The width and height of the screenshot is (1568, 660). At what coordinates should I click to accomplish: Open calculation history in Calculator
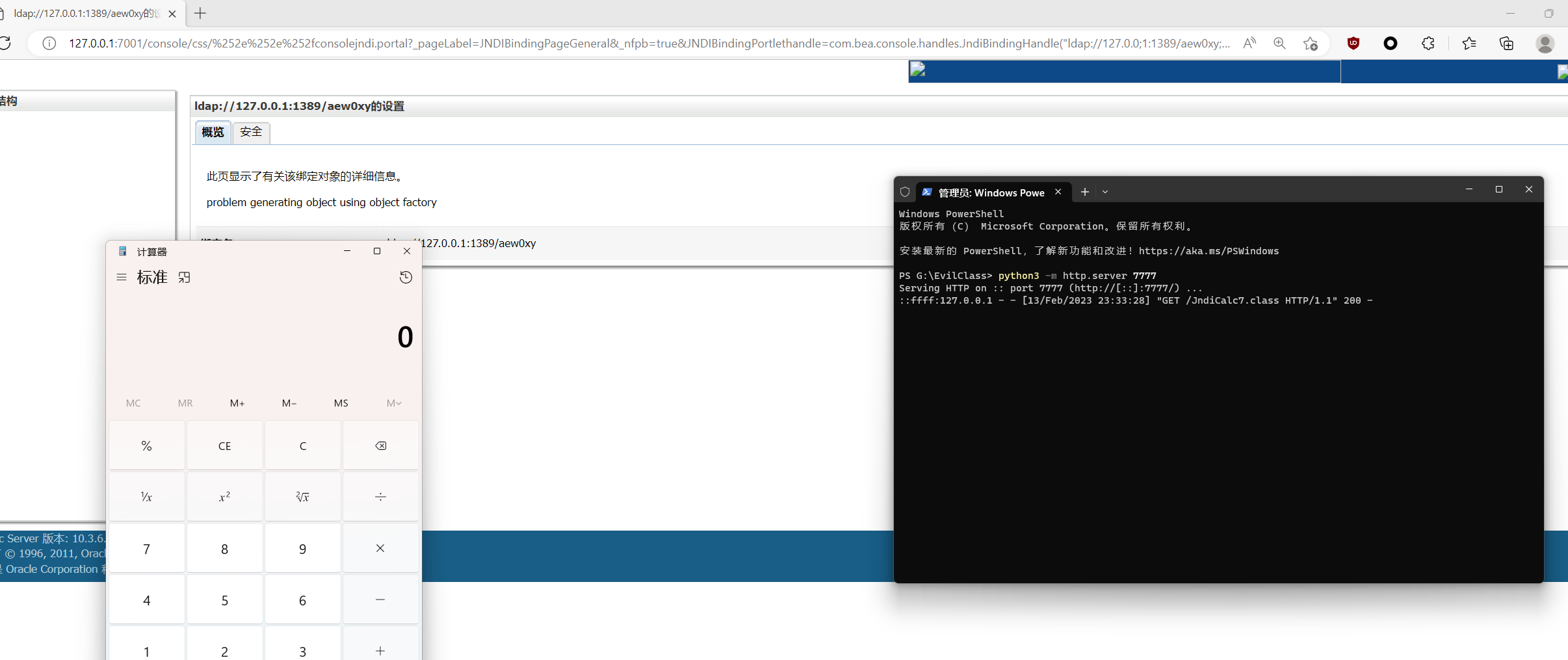[405, 276]
